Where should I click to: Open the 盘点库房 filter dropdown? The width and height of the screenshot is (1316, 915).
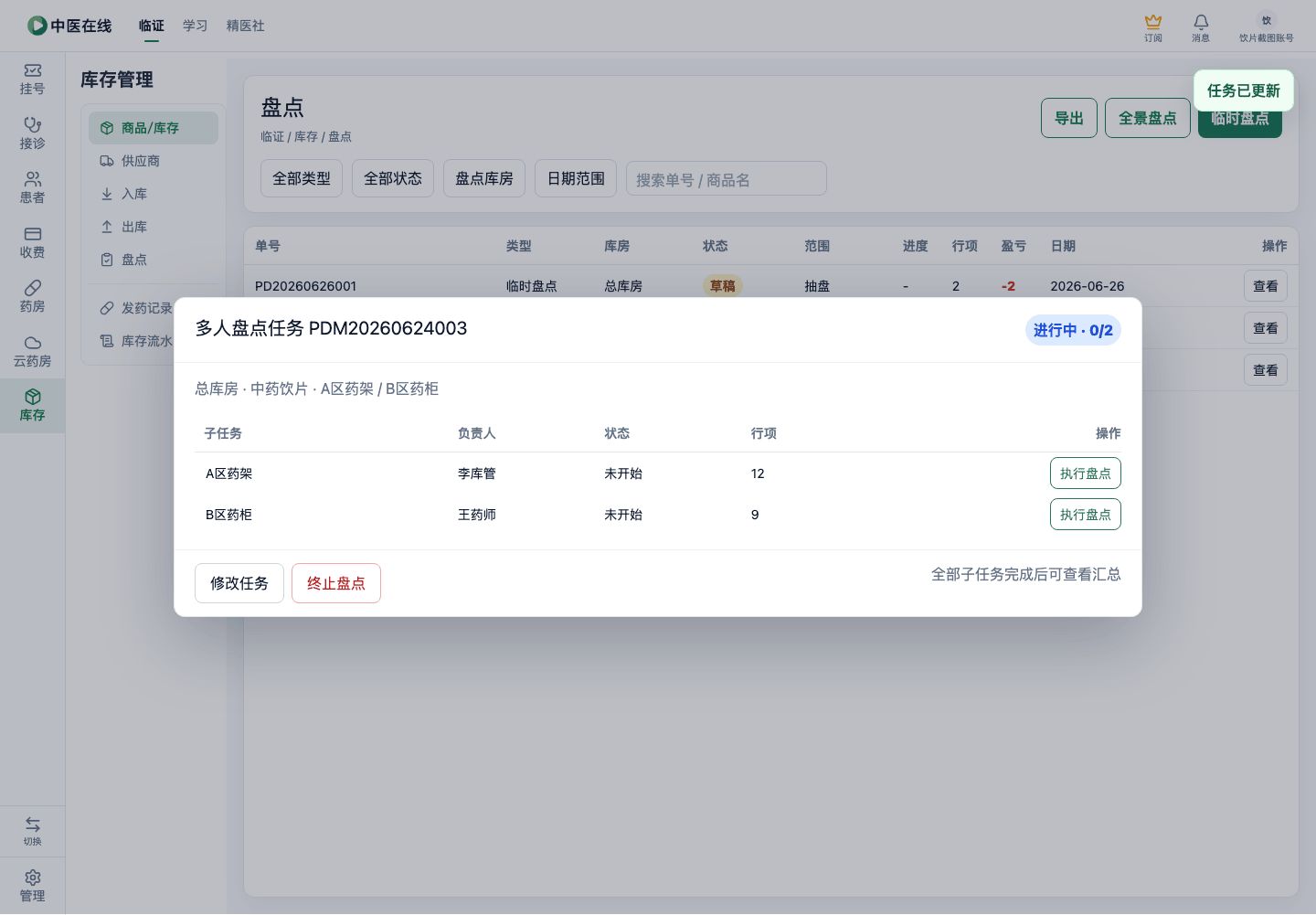(484, 178)
